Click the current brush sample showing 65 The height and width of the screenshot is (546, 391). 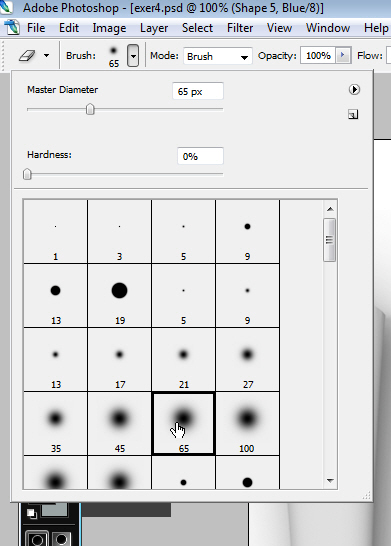click(x=114, y=56)
